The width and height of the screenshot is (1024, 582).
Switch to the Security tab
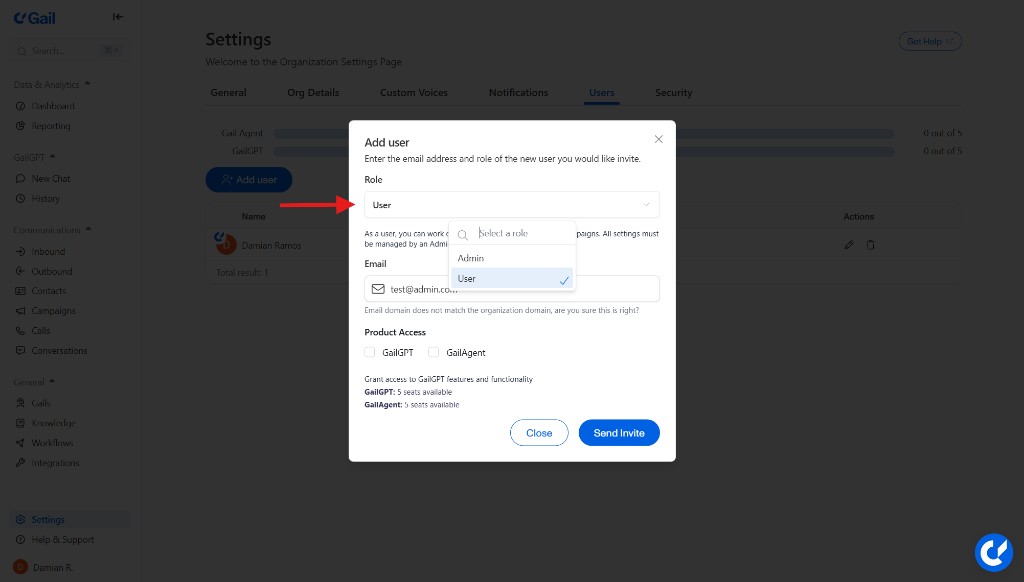click(673, 93)
